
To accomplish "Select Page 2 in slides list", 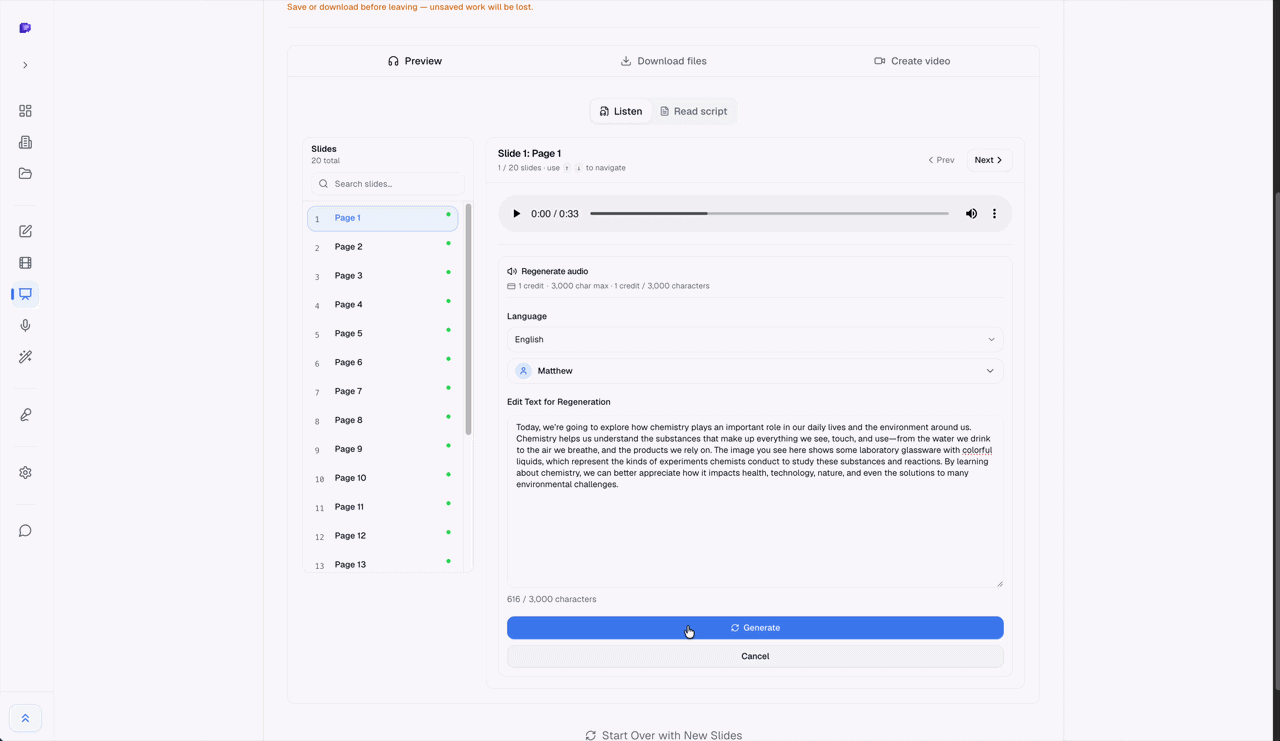I will point(382,247).
